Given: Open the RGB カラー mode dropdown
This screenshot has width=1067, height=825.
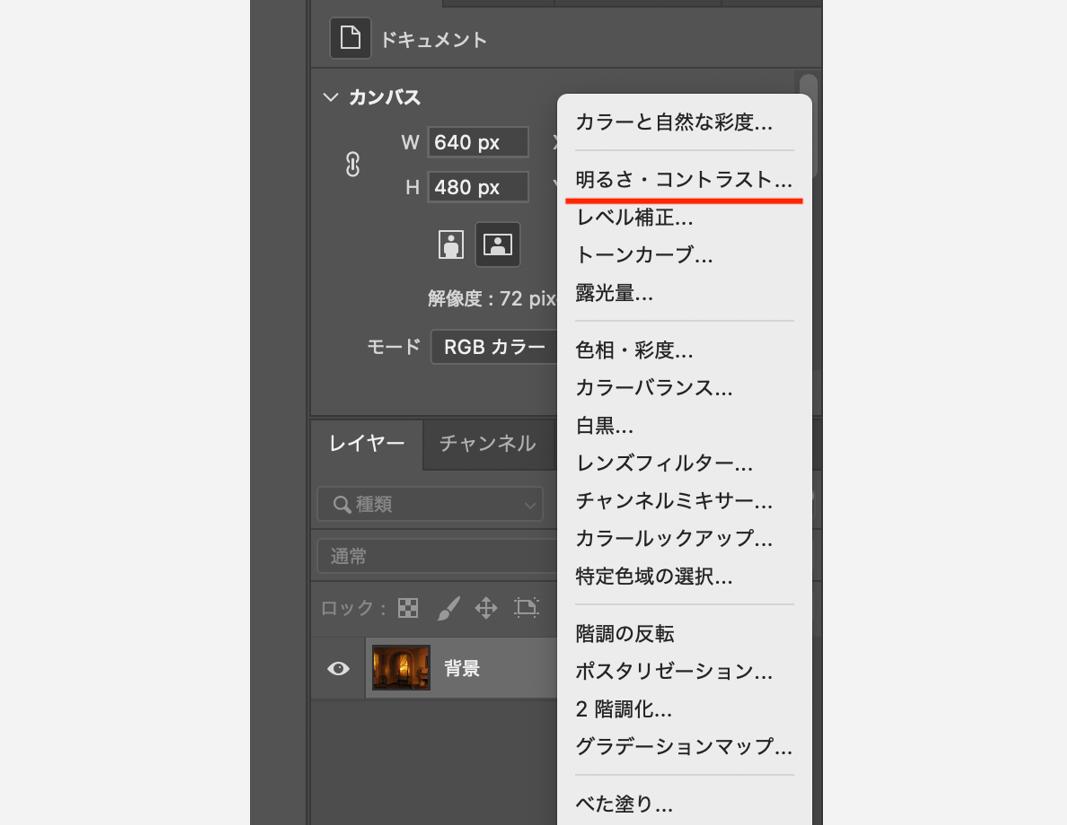Looking at the screenshot, I should [500, 346].
